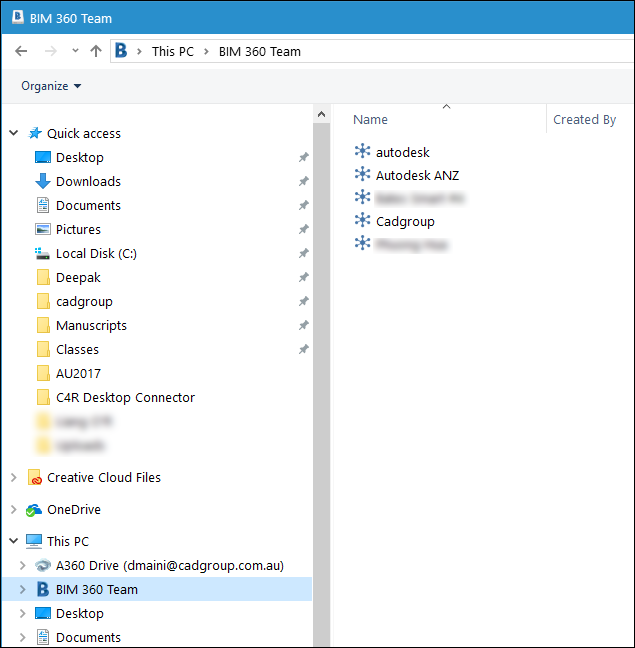This screenshot has height=648, width=635.
Task: Select Quick access in navigation pane
Action: coord(84,133)
